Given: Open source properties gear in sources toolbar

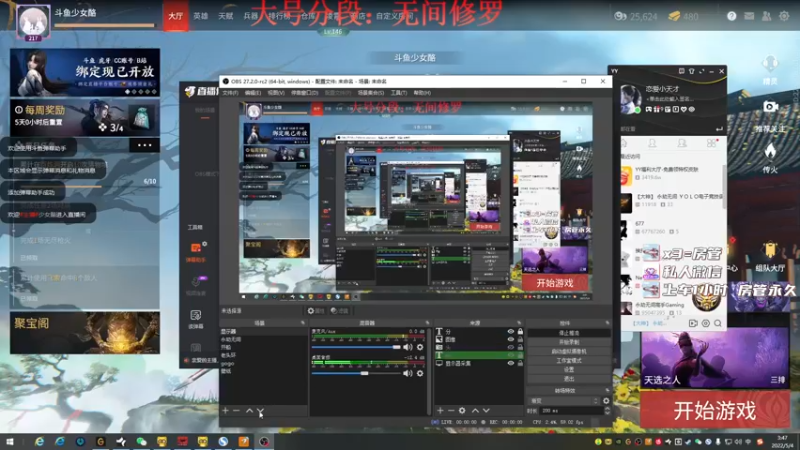Looking at the screenshot, I should click(462, 410).
